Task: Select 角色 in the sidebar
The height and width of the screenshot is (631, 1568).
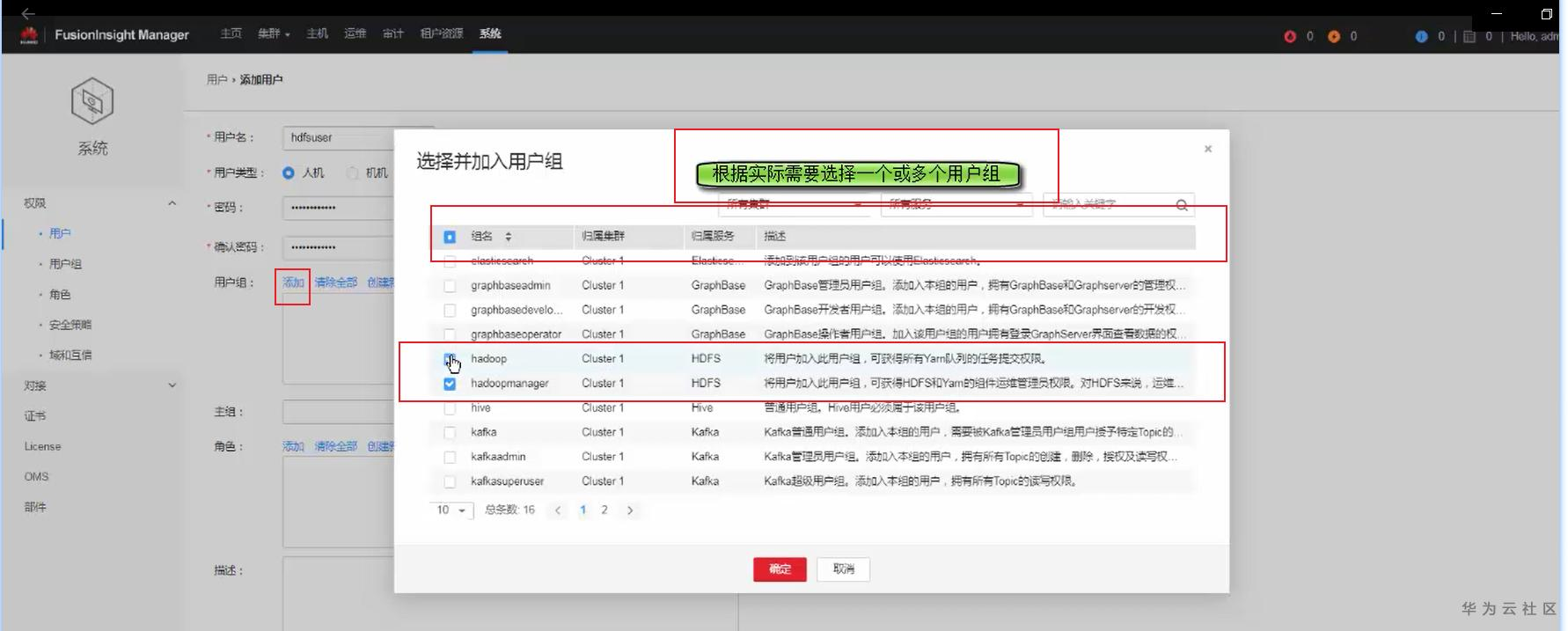Action: (x=60, y=295)
